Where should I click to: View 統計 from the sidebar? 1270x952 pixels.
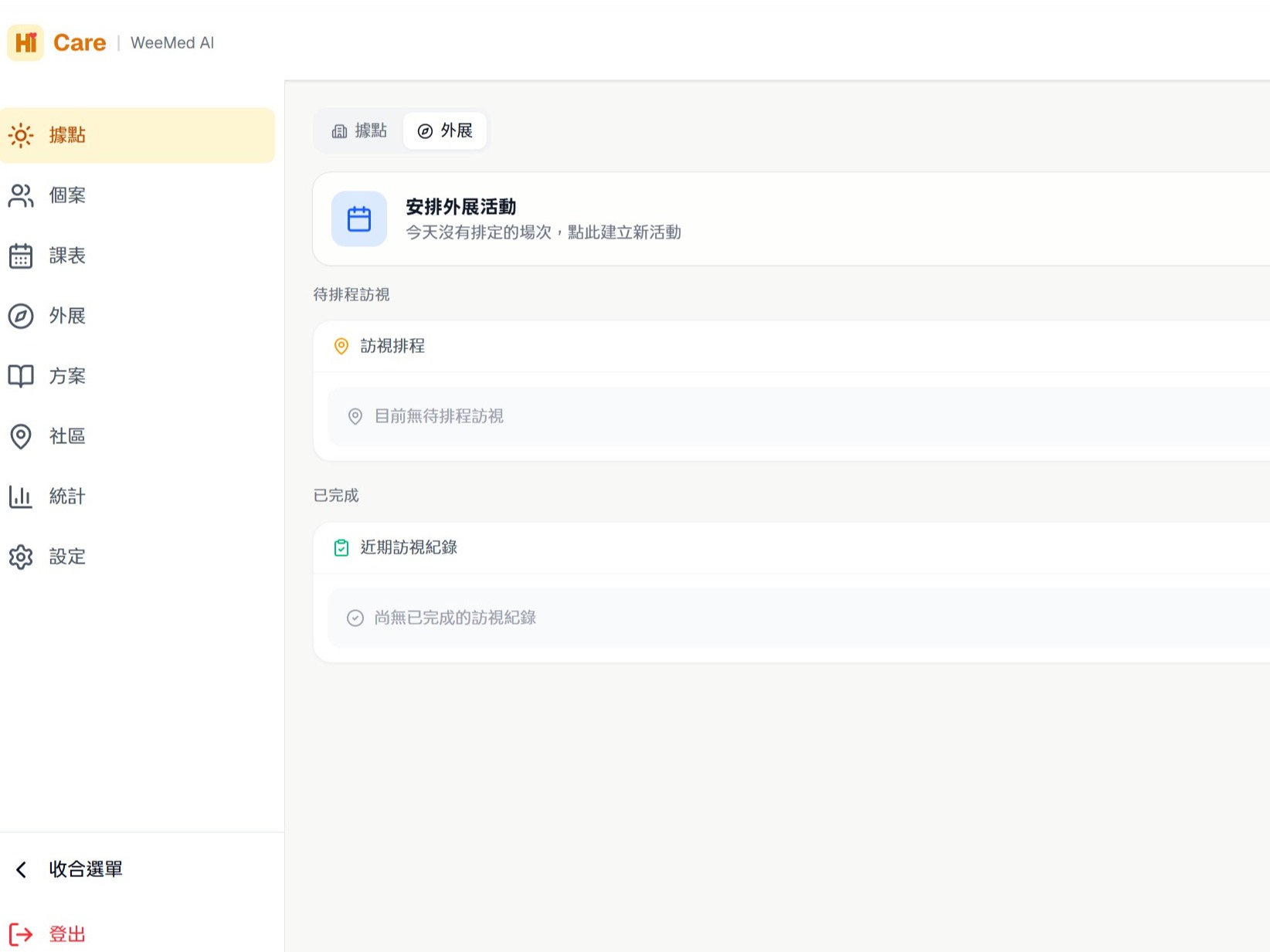138,497
